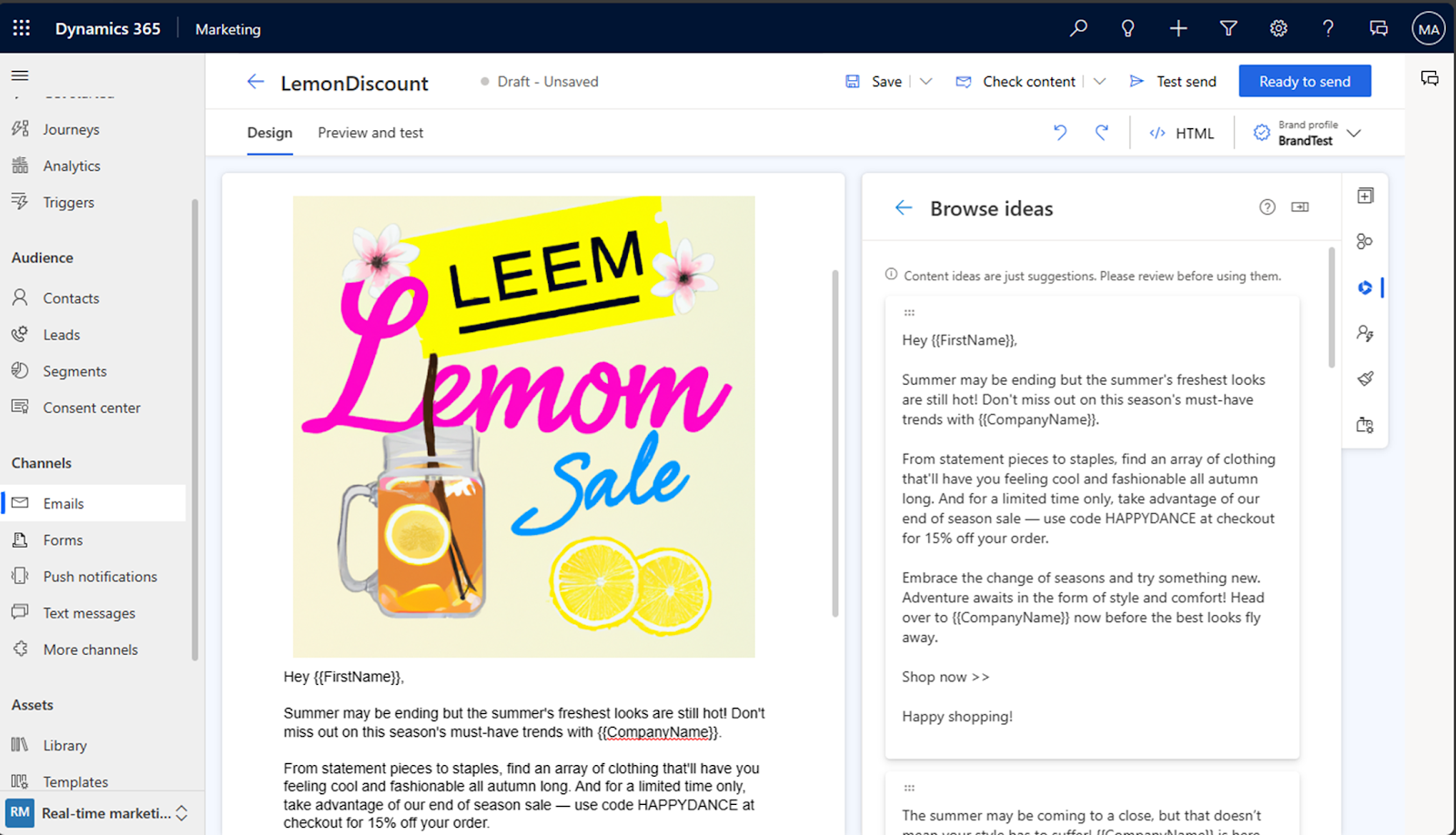Open the Brand profile BrandTest dropdown
The image size is (1456, 835).
click(x=1308, y=133)
